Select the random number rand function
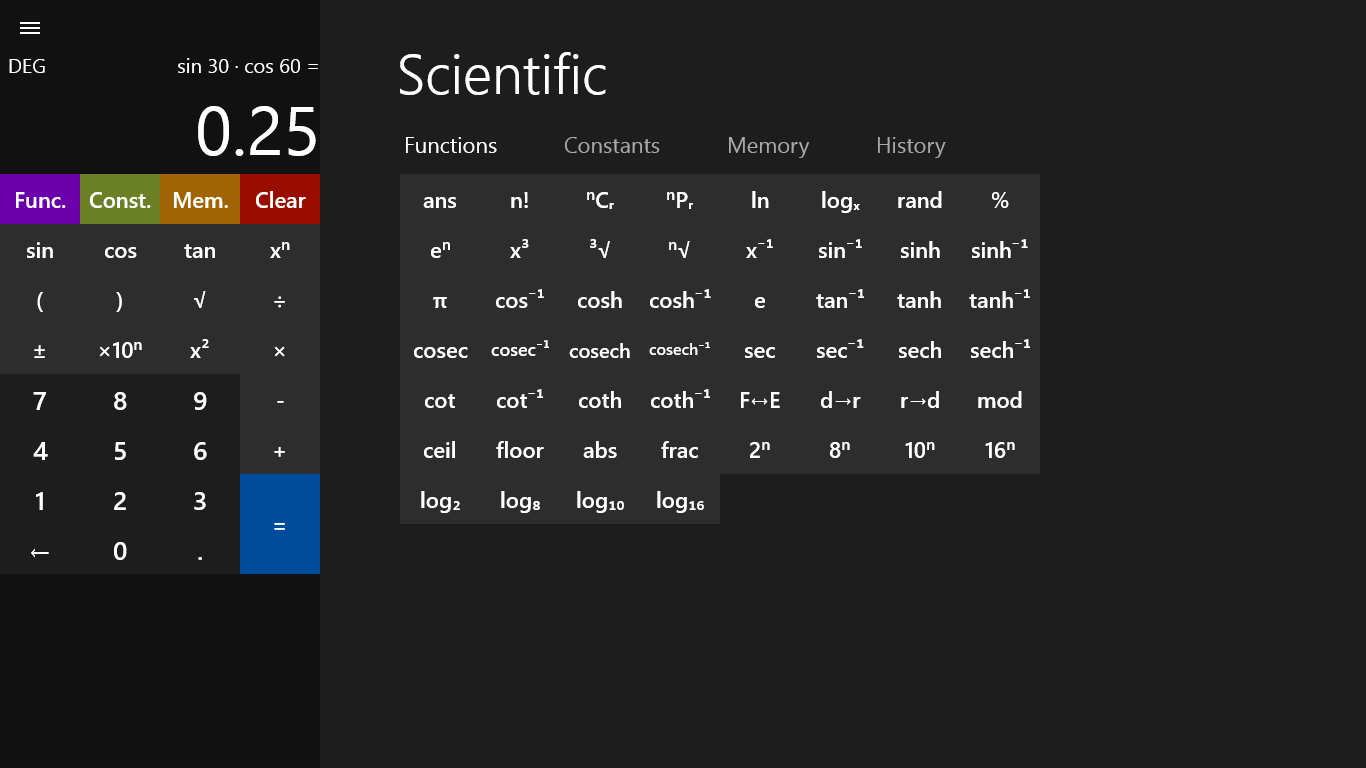Viewport: 1366px width, 768px height. click(x=919, y=200)
